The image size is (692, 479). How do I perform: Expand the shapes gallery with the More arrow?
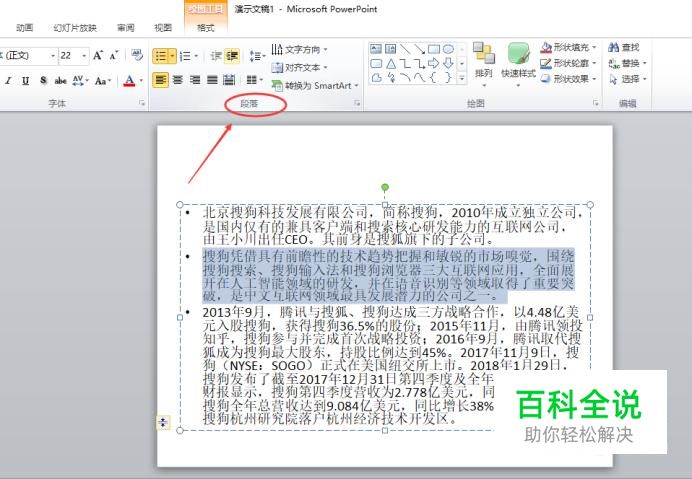click(462, 78)
